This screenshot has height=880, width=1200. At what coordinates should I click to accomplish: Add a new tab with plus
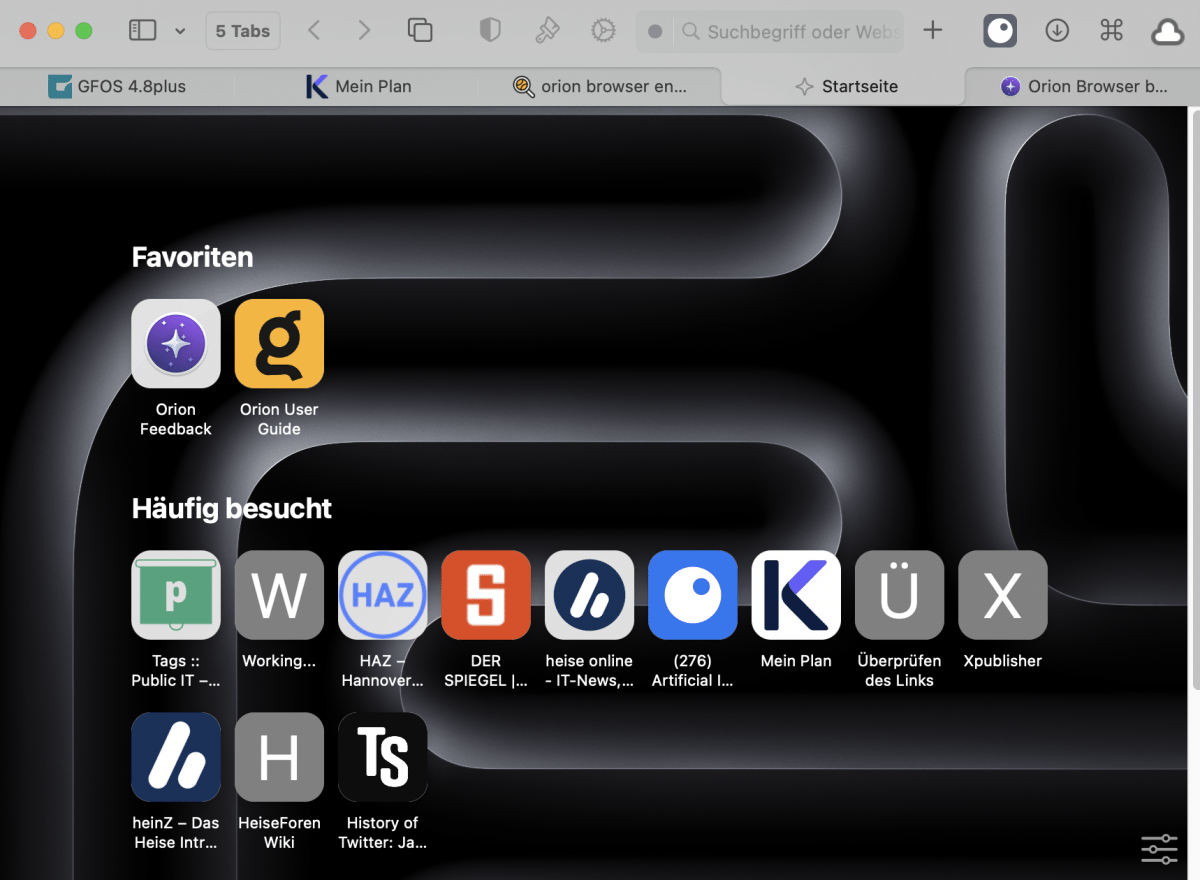click(932, 31)
